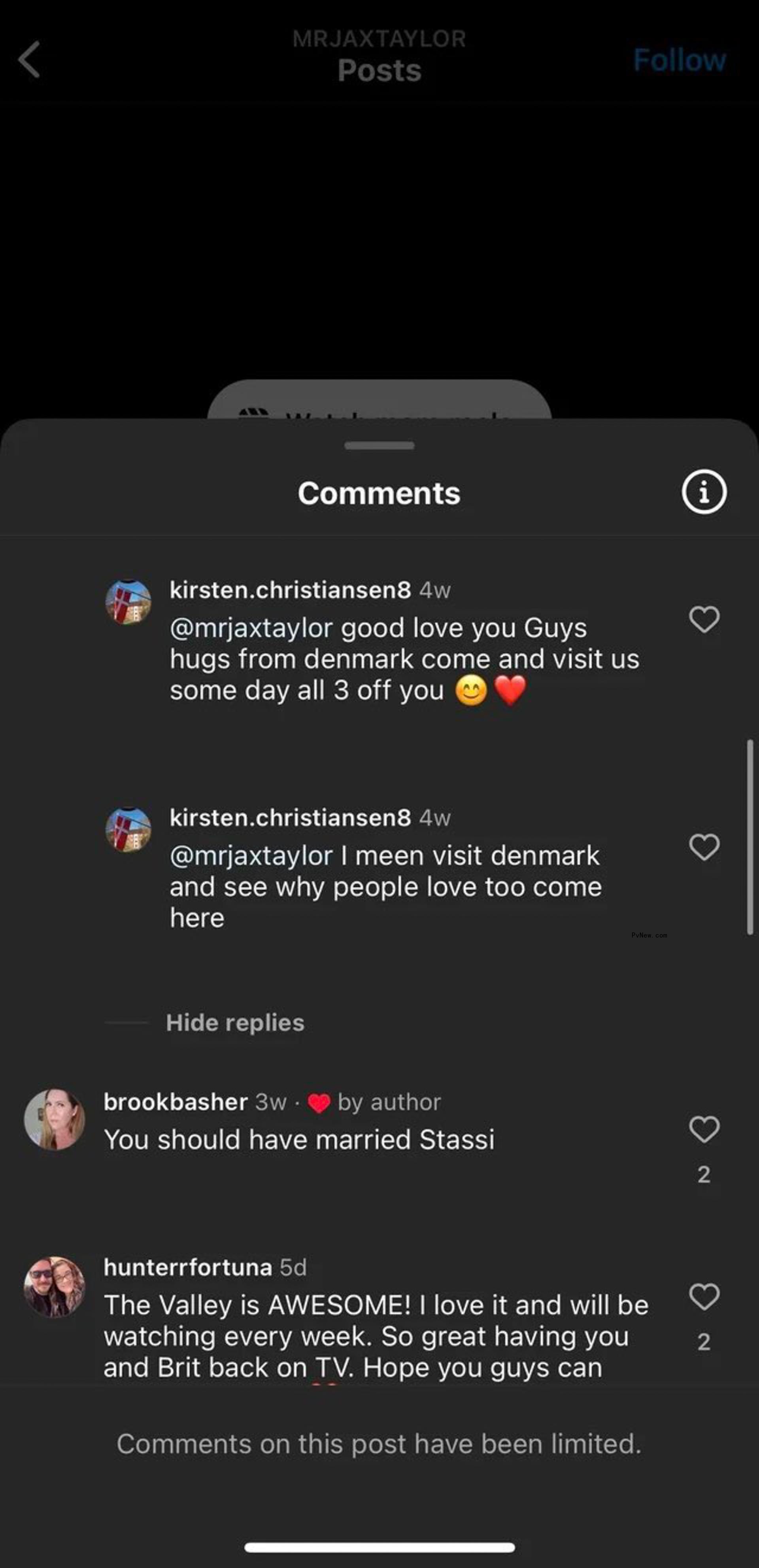Tap @mrjaxtaylor mention in first comment
This screenshot has width=759, height=1568.
pos(251,628)
